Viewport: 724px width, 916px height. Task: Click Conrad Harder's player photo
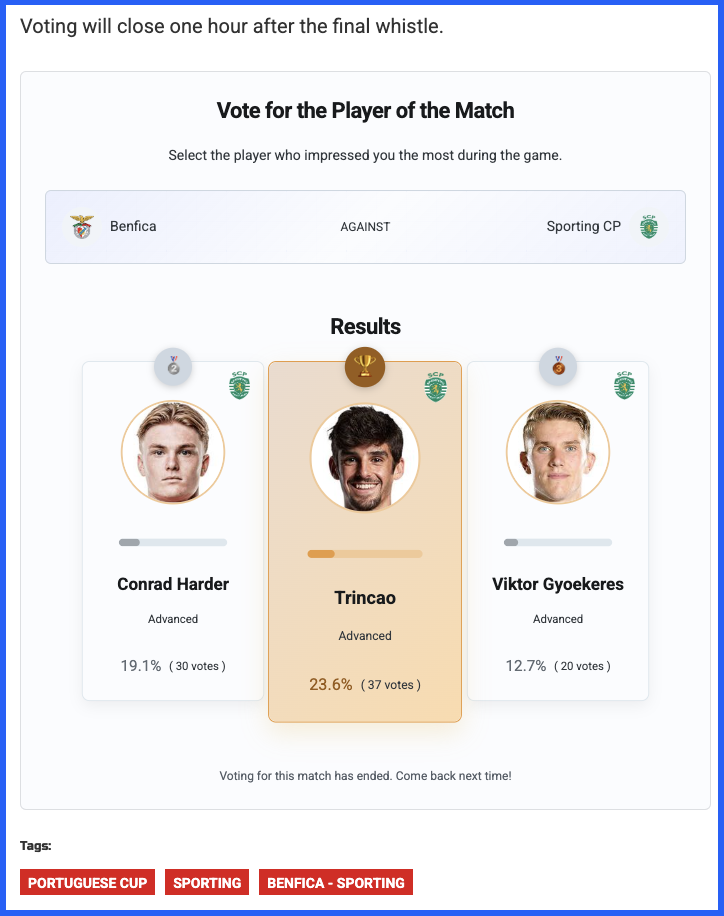173,452
